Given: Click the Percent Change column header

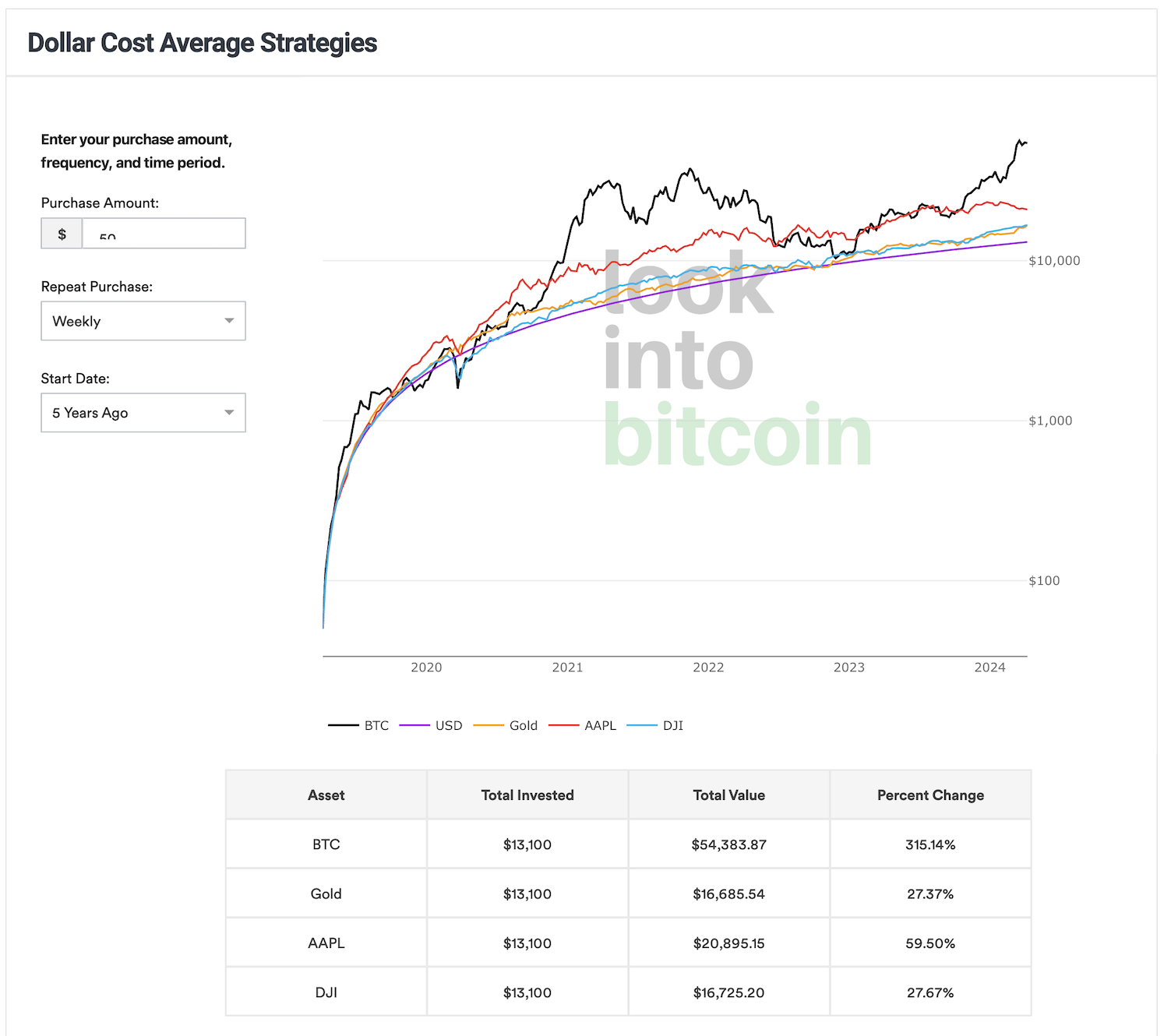Looking at the screenshot, I should [x=930, y=795].
